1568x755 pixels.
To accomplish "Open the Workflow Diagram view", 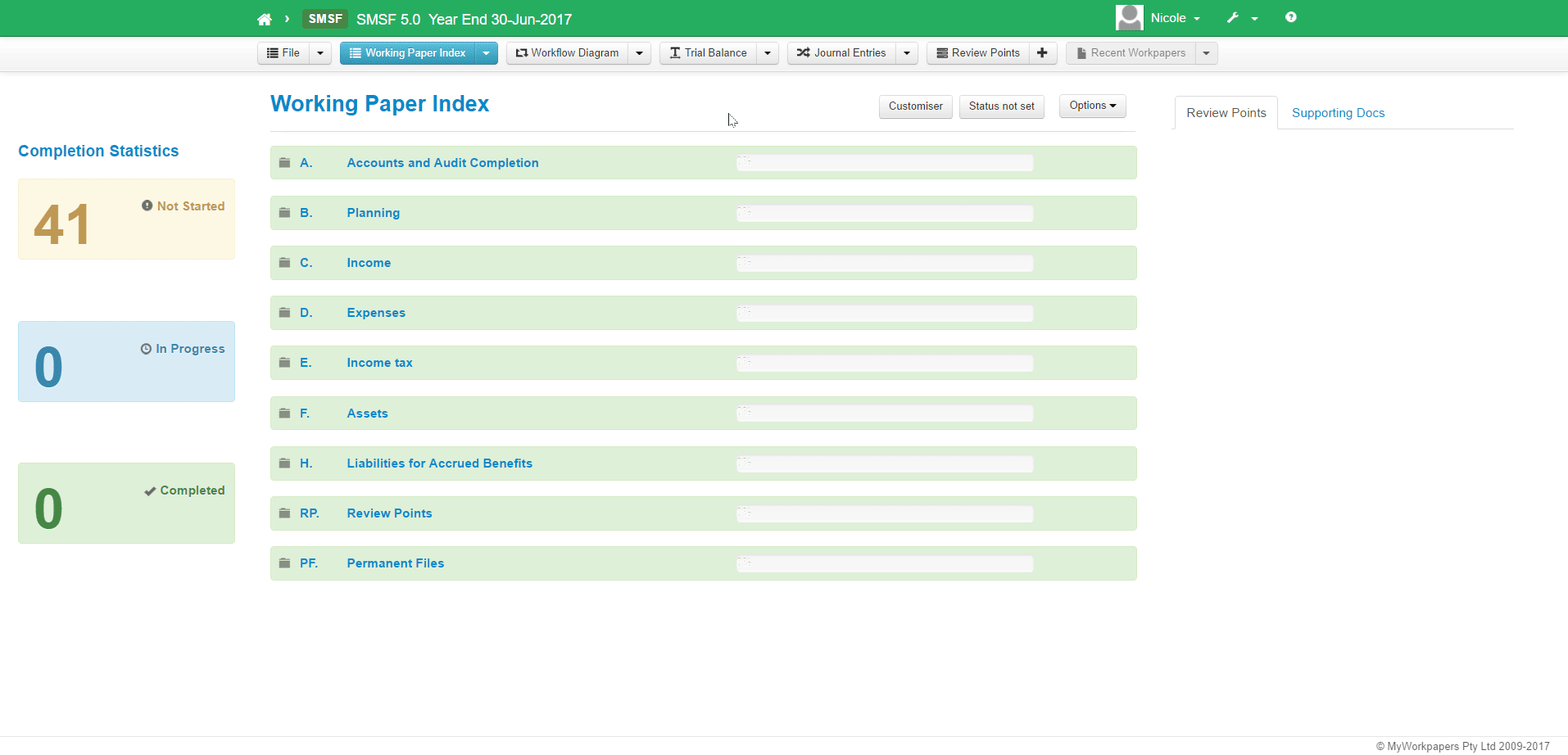I will [568, 53].
